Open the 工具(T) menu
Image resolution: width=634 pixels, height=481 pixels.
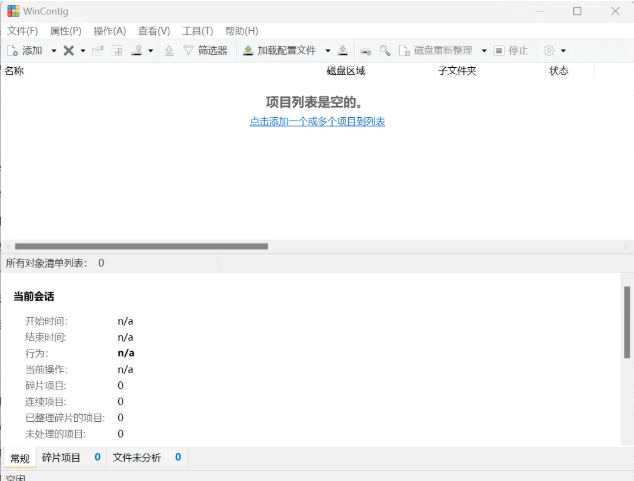tap(198, 31)
